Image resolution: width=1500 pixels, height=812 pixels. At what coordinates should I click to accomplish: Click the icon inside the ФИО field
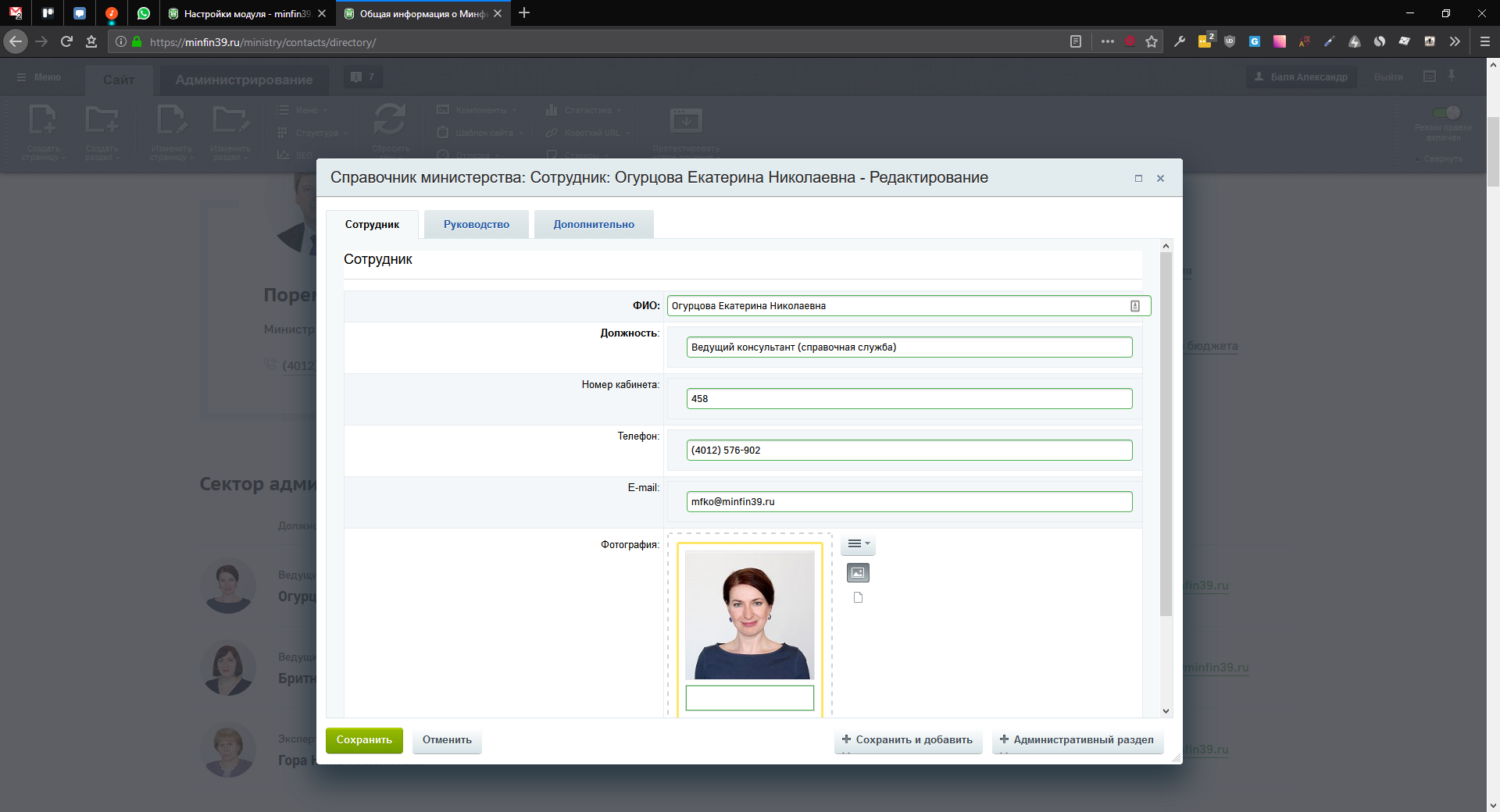click(1135, 306)
